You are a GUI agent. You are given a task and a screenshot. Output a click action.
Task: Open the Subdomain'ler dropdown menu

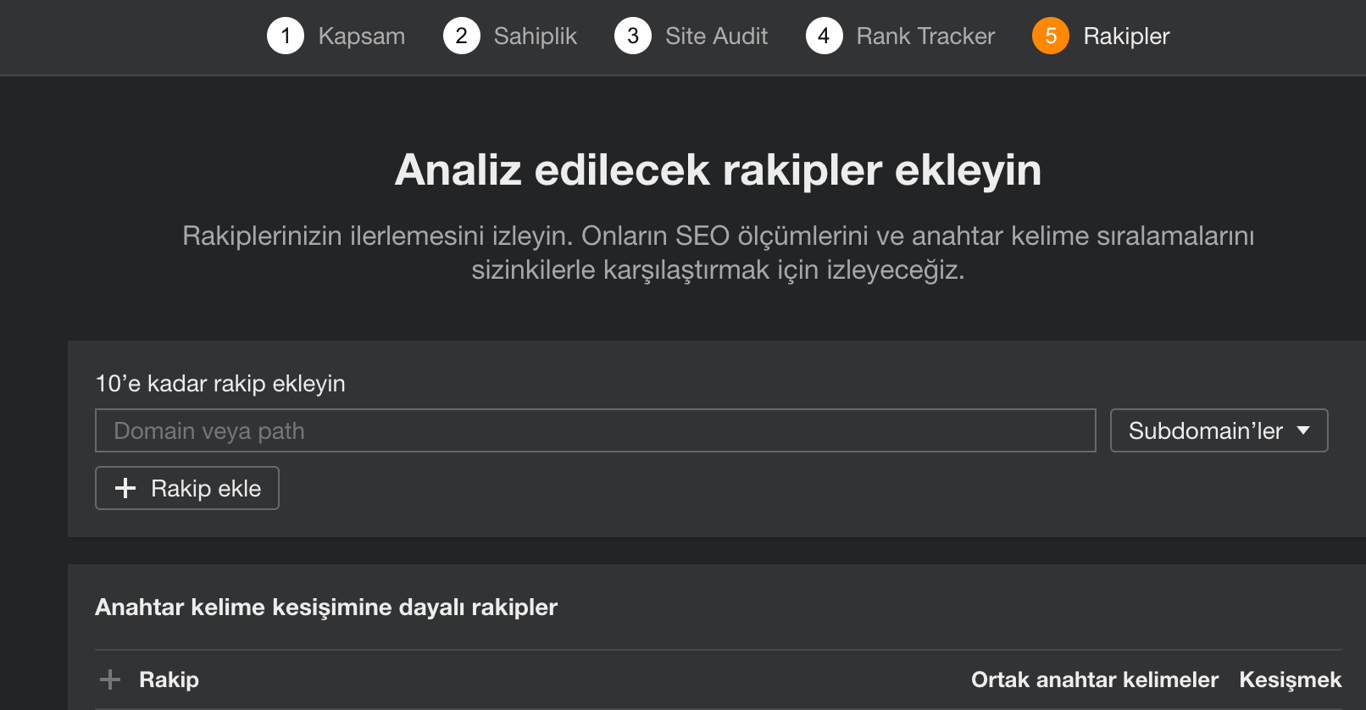point(1218,430)
